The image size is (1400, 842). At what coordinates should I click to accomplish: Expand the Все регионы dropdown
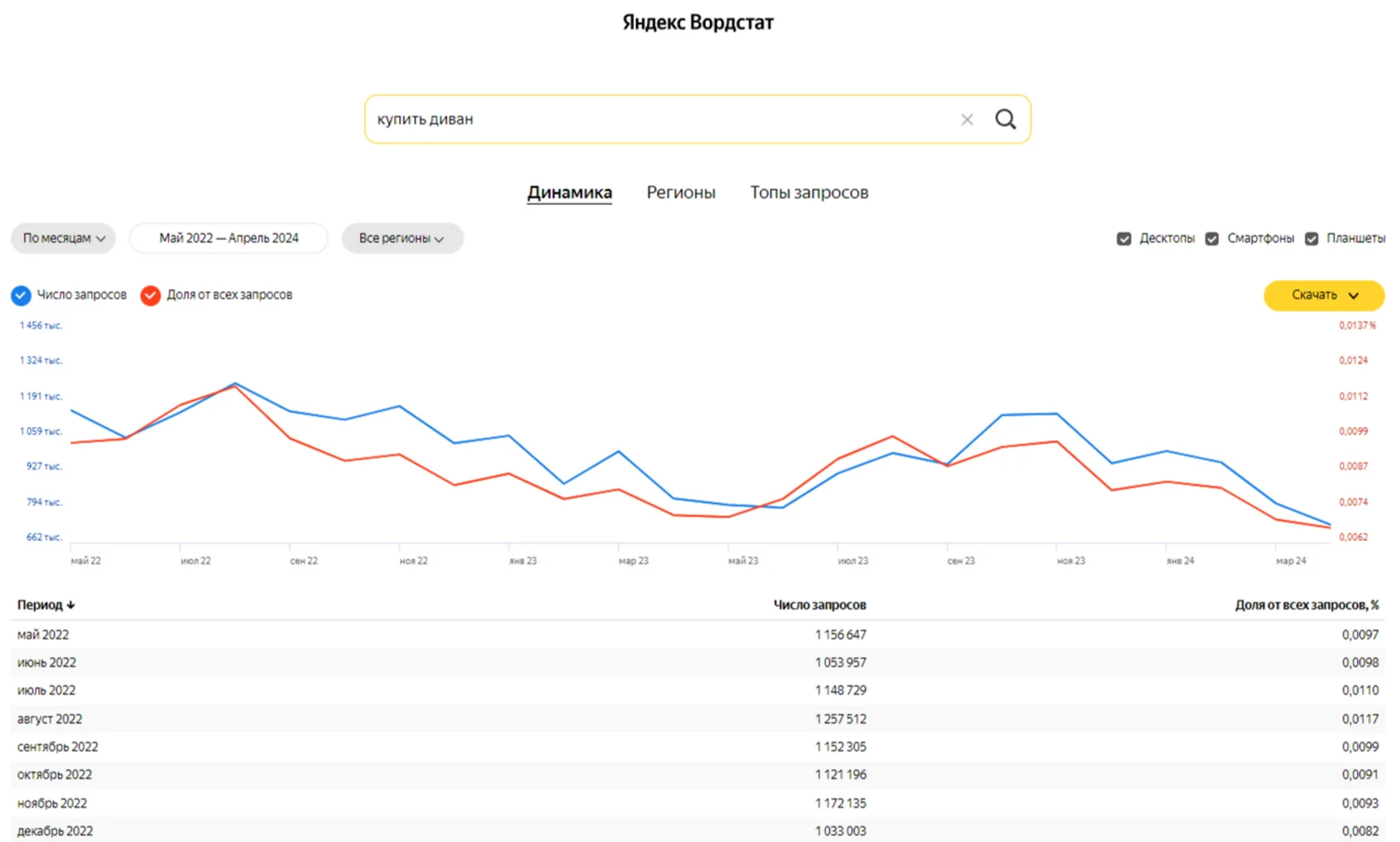click(x=402, y=238)
